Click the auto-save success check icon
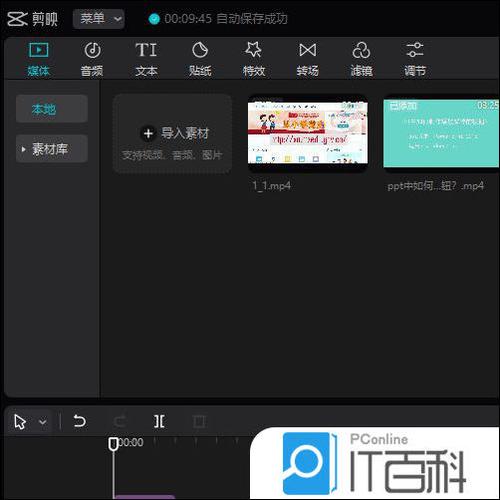The image size is (500, 500). [x=154, y=19]
